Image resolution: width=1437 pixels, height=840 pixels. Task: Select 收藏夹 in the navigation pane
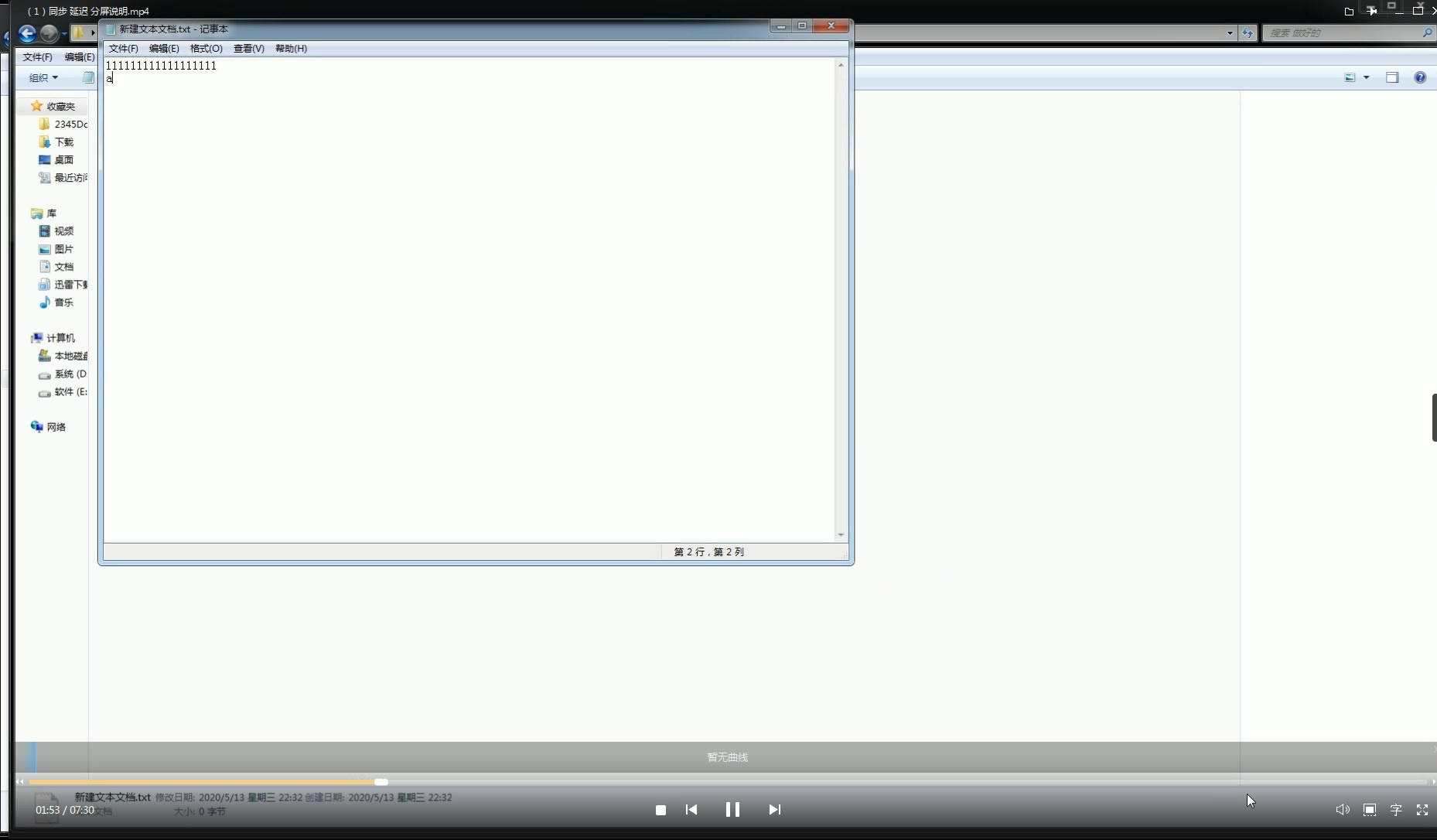pyautogui.click(x=60, y=106)
